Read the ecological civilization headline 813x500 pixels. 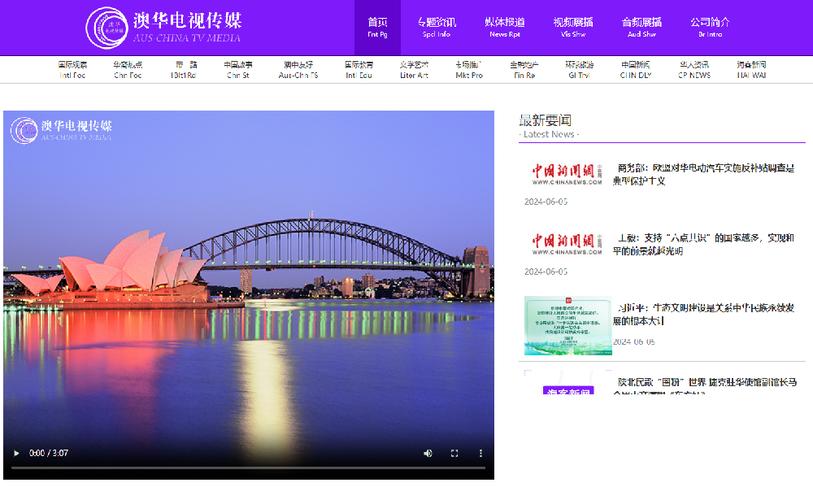(x=703, y=314)
